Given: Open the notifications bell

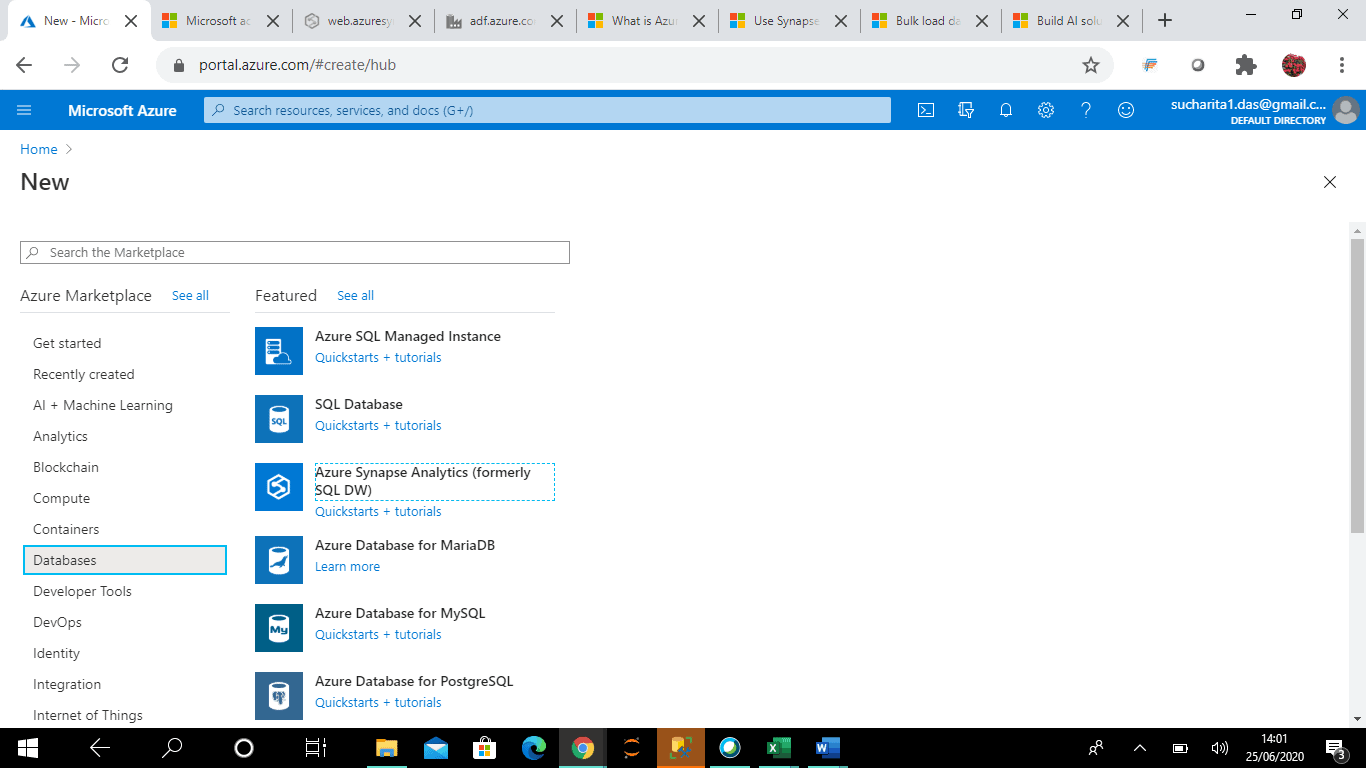Looking at the screenshot, I should click(1006, 110).
